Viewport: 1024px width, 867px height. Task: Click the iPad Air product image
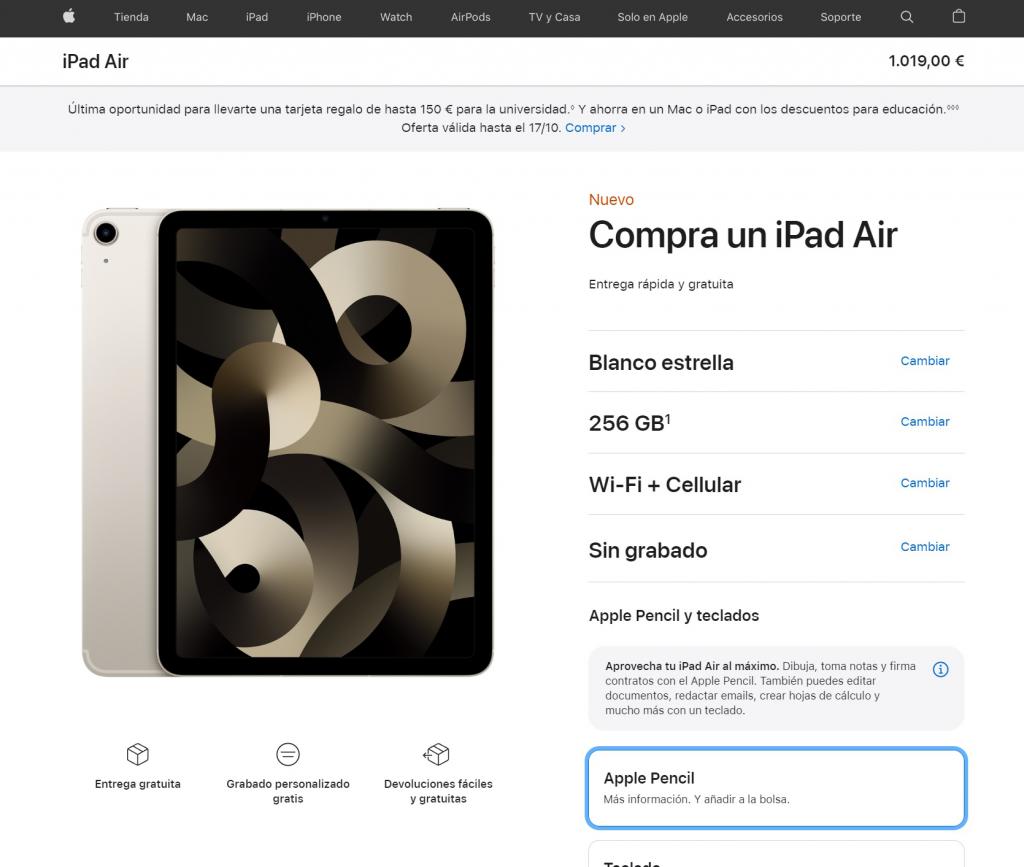point(287,443)
